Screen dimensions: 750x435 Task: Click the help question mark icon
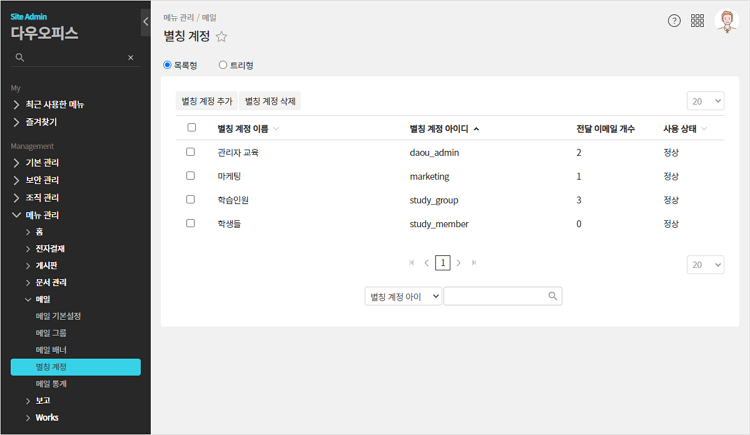[x=674, y=21]
